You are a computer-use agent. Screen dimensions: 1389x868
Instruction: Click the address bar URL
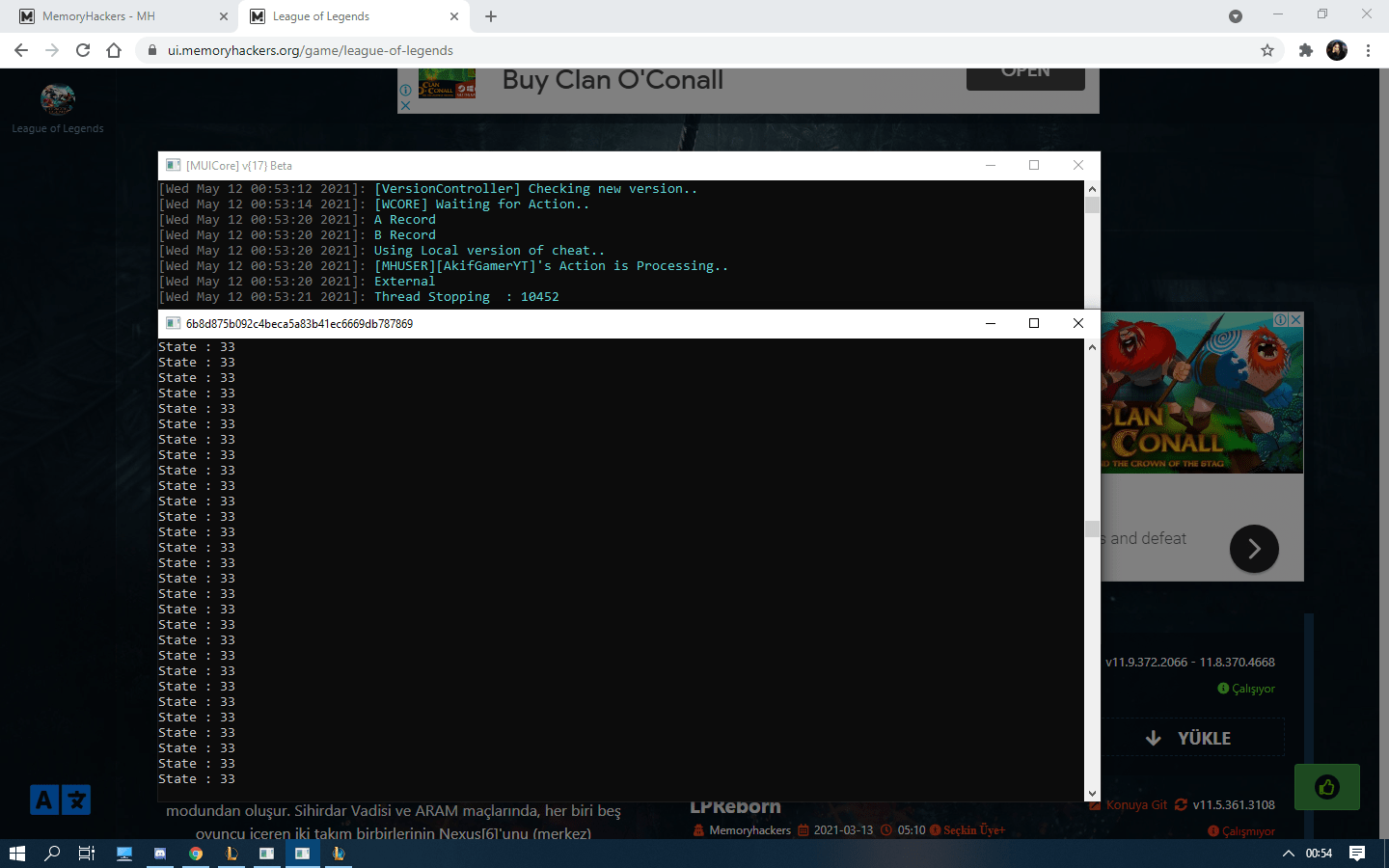[311, 50]
